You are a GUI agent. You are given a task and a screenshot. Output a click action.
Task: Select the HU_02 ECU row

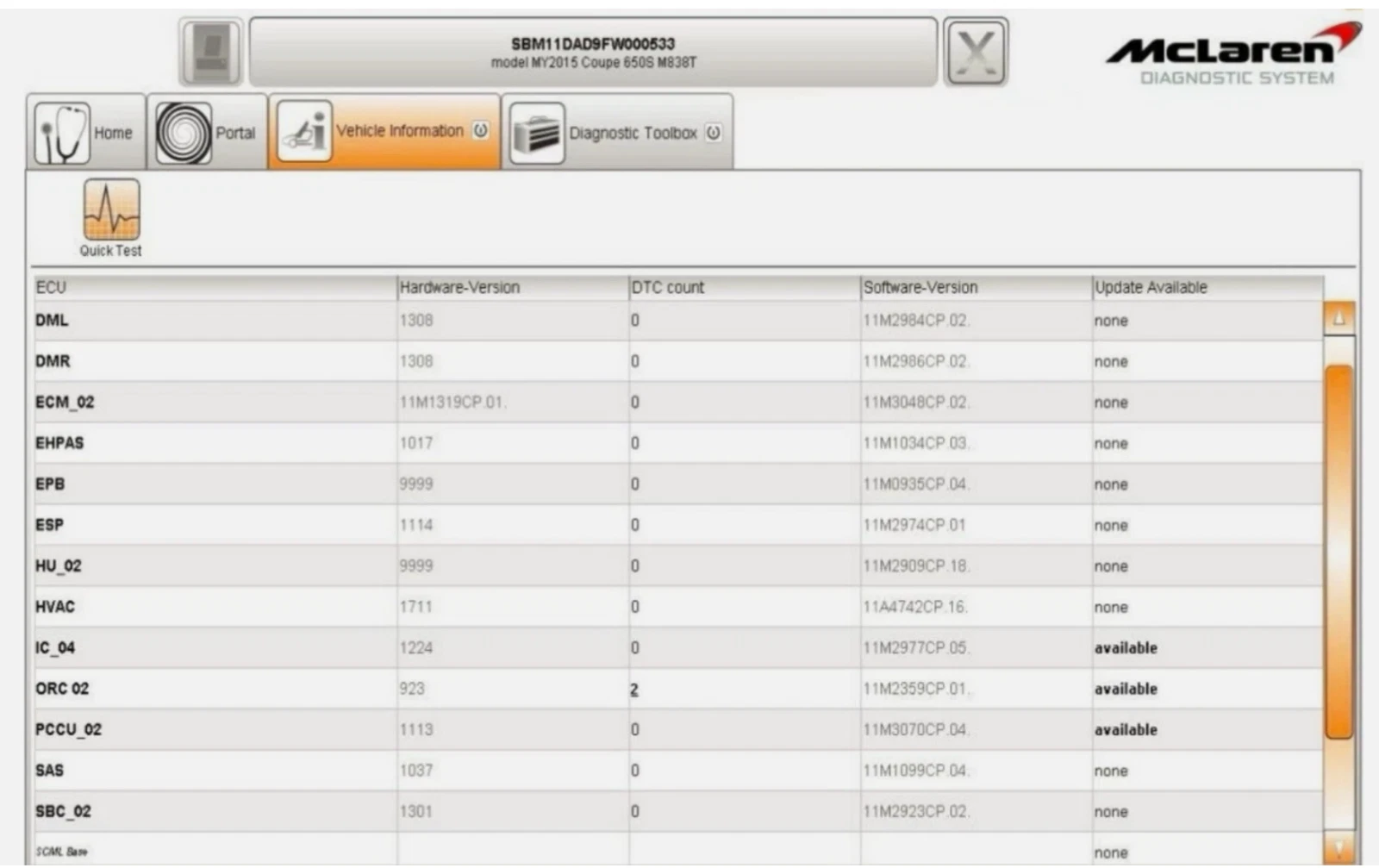[x=677, y=566]
